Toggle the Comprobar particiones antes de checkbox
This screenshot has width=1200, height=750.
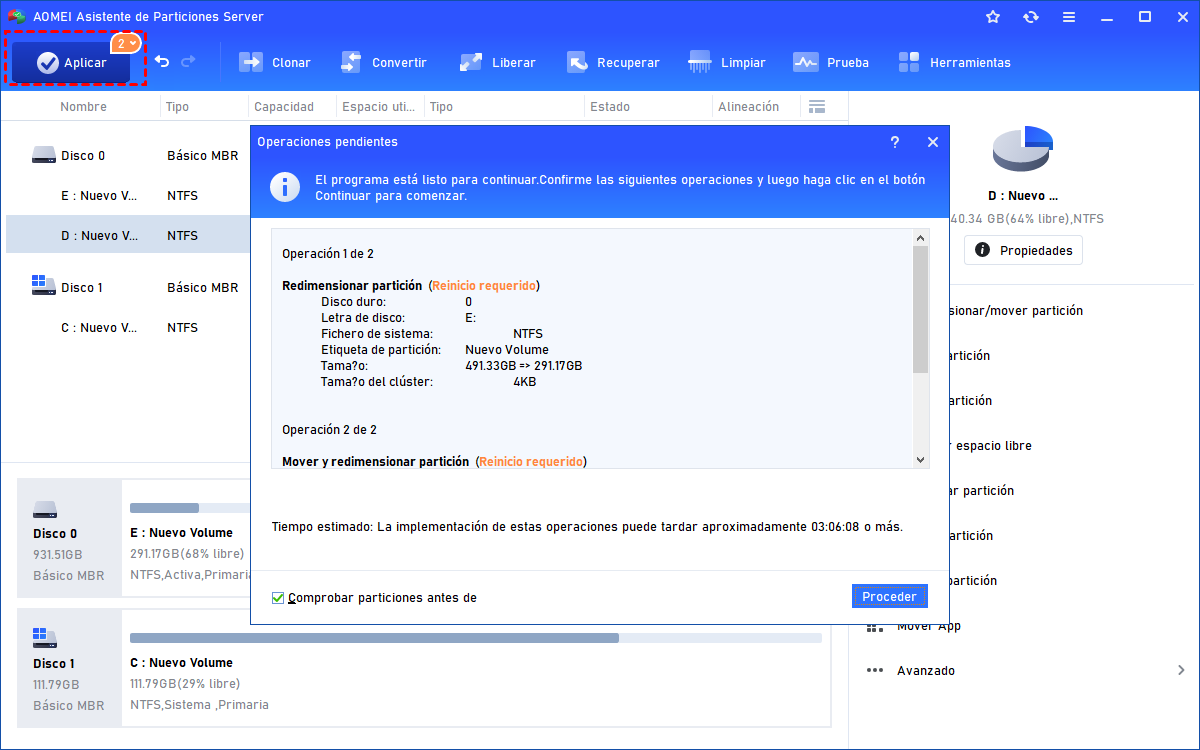pos(279,598)
